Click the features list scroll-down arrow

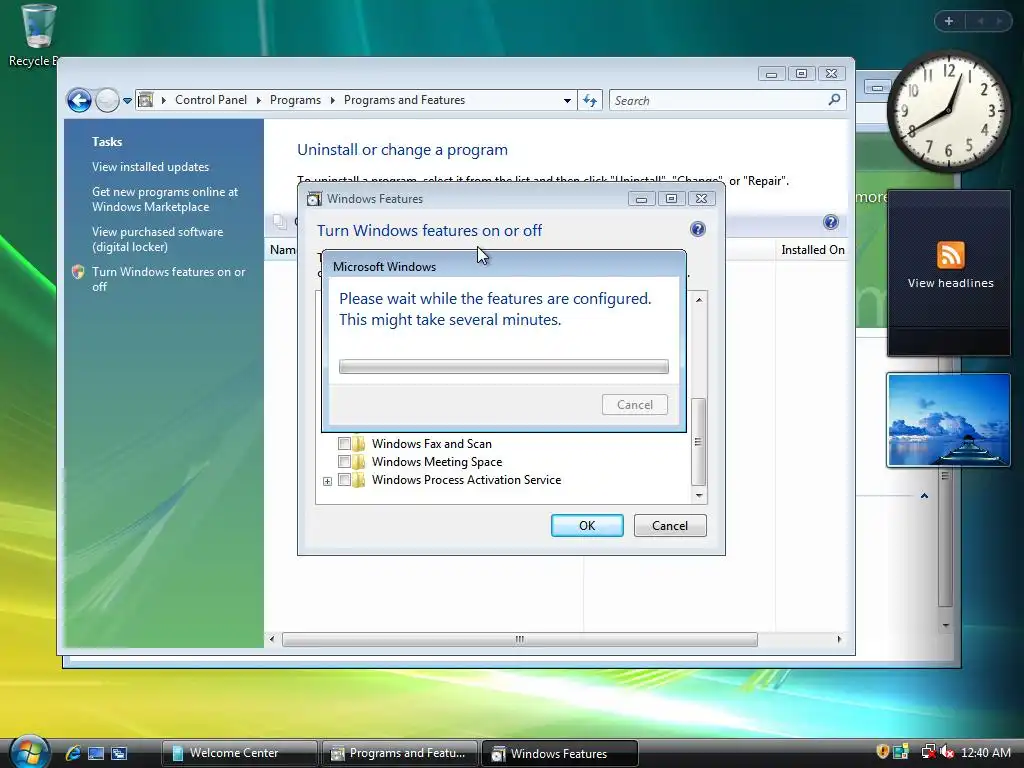[x=699, y=495]
